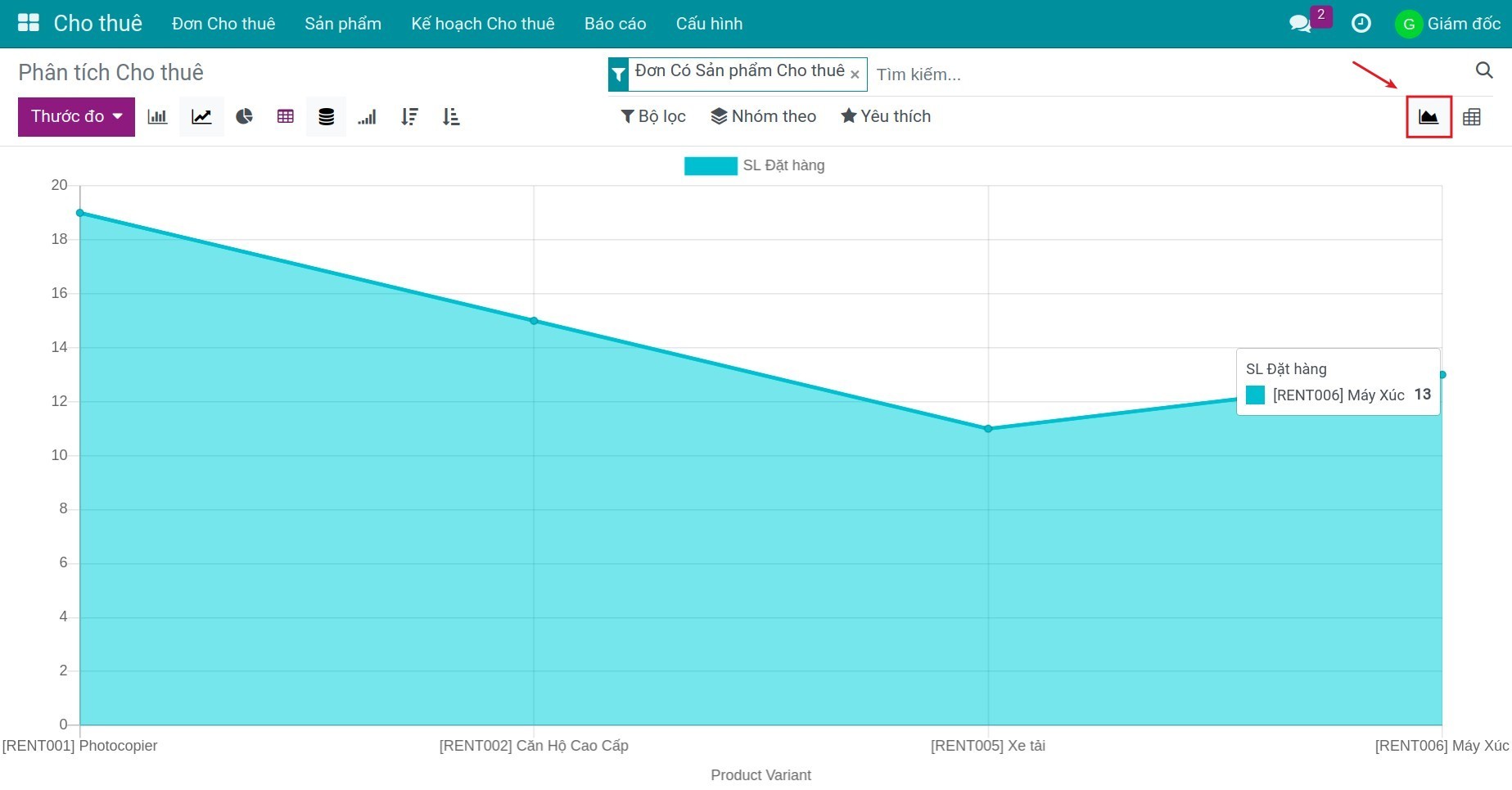
Task: Open the Kế hoạch Cho thuê menu
Action: pos(483,24)
